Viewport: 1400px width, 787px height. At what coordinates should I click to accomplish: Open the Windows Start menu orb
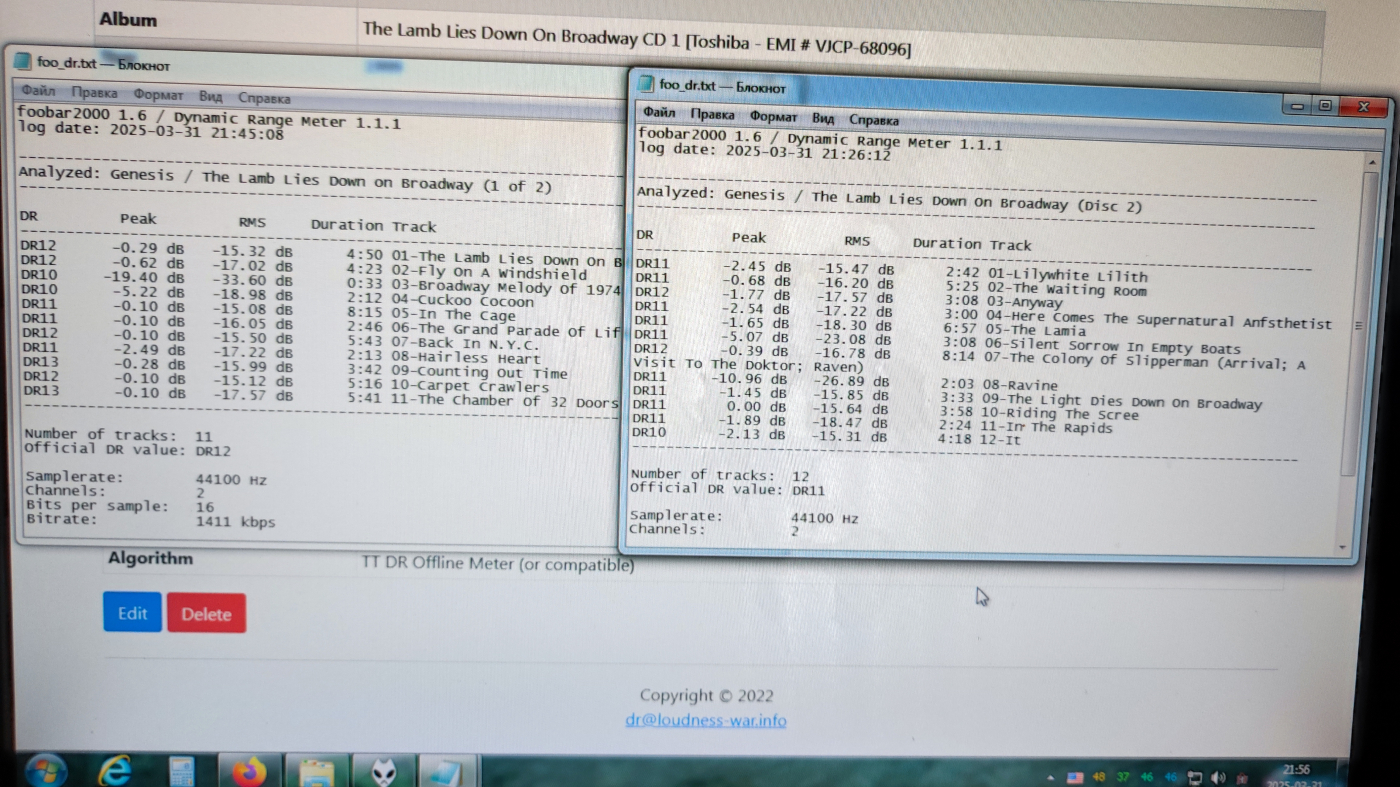pyautogui.click(x=44, y=771)
